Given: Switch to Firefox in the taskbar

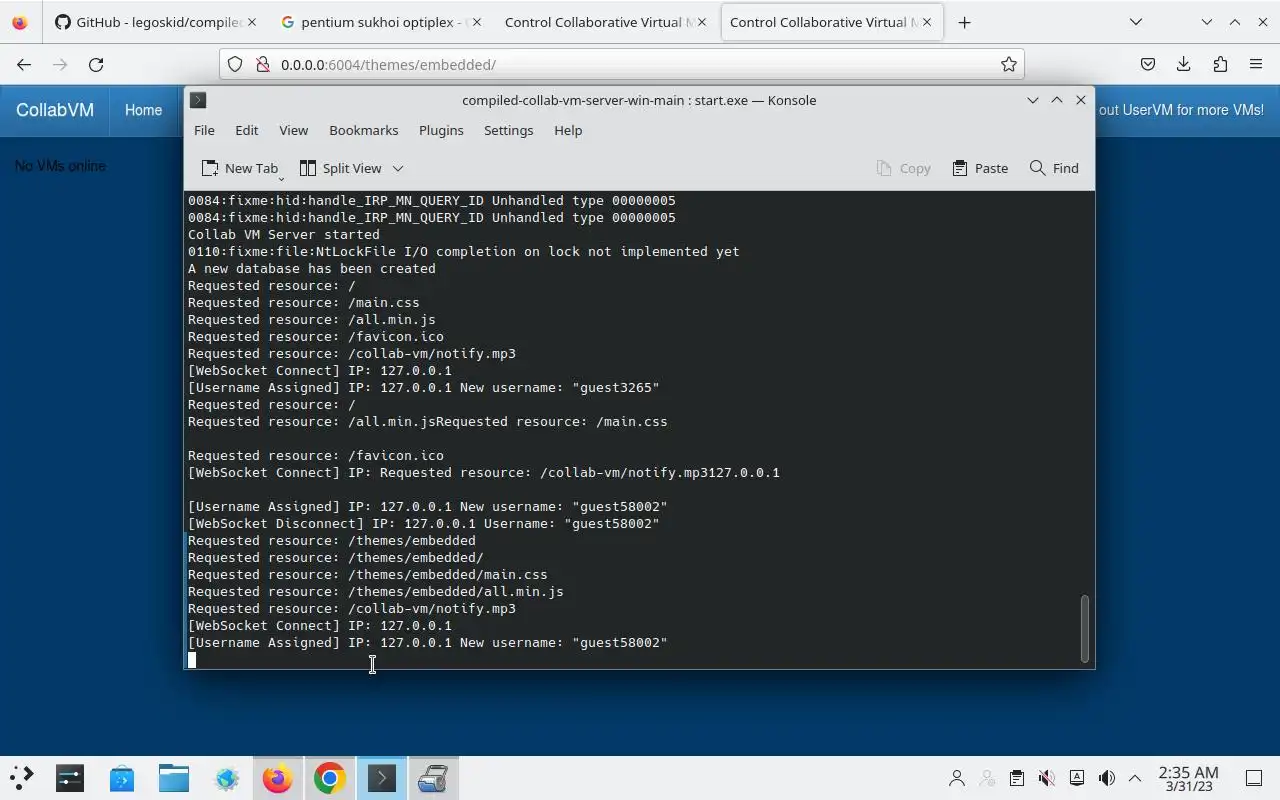Looking at the screenshot, I should [278, 778].
